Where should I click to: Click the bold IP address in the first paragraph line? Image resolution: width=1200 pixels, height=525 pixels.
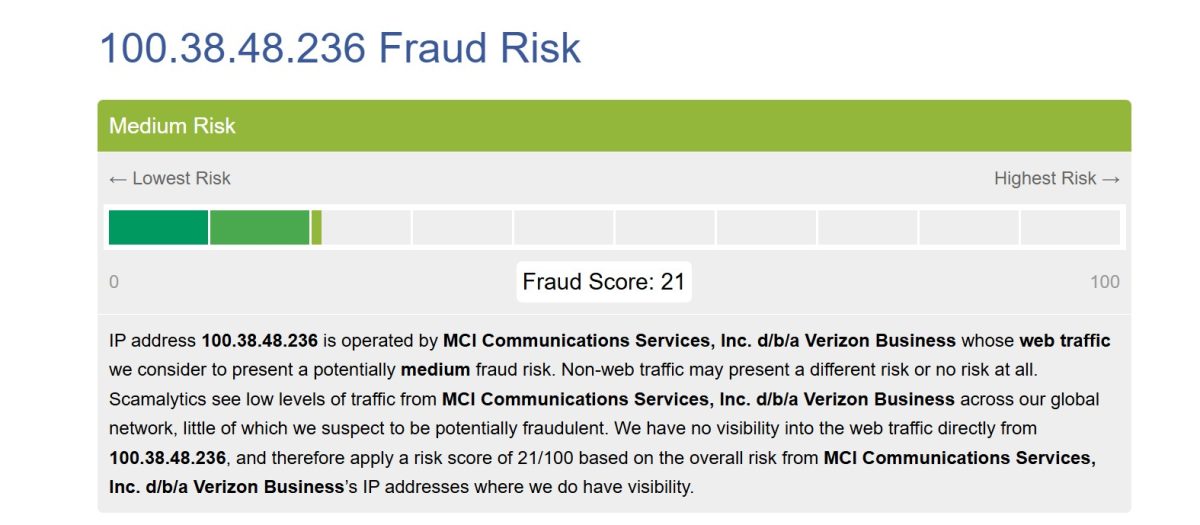[259, 341]
